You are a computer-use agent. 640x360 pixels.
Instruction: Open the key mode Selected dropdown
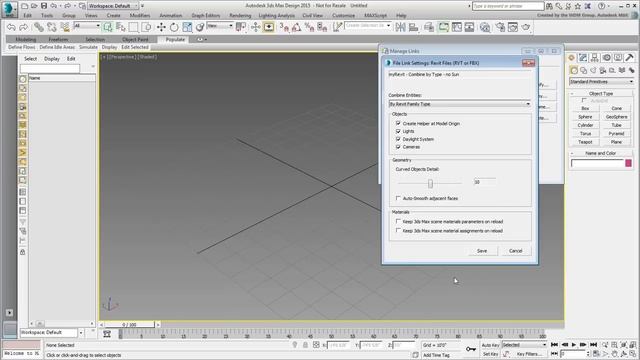pos(524,345)
